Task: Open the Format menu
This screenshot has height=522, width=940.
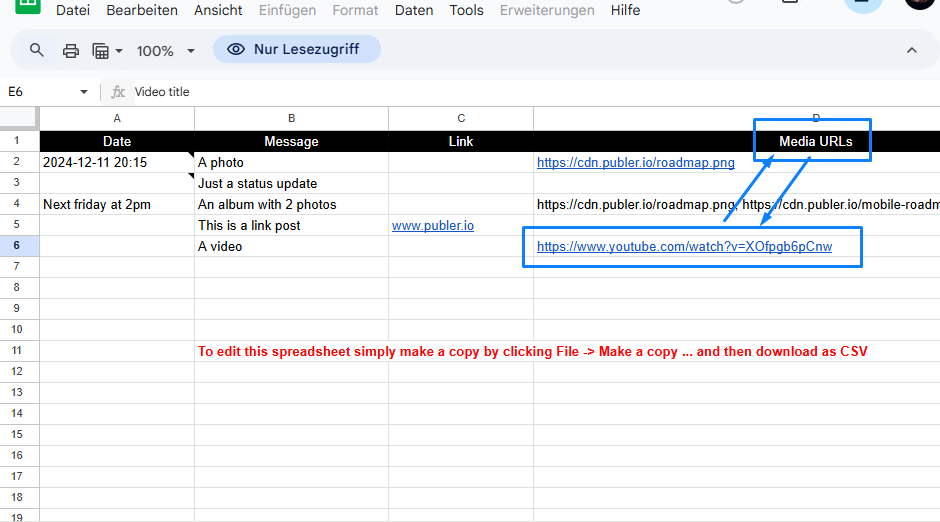Action: (355, 10)
